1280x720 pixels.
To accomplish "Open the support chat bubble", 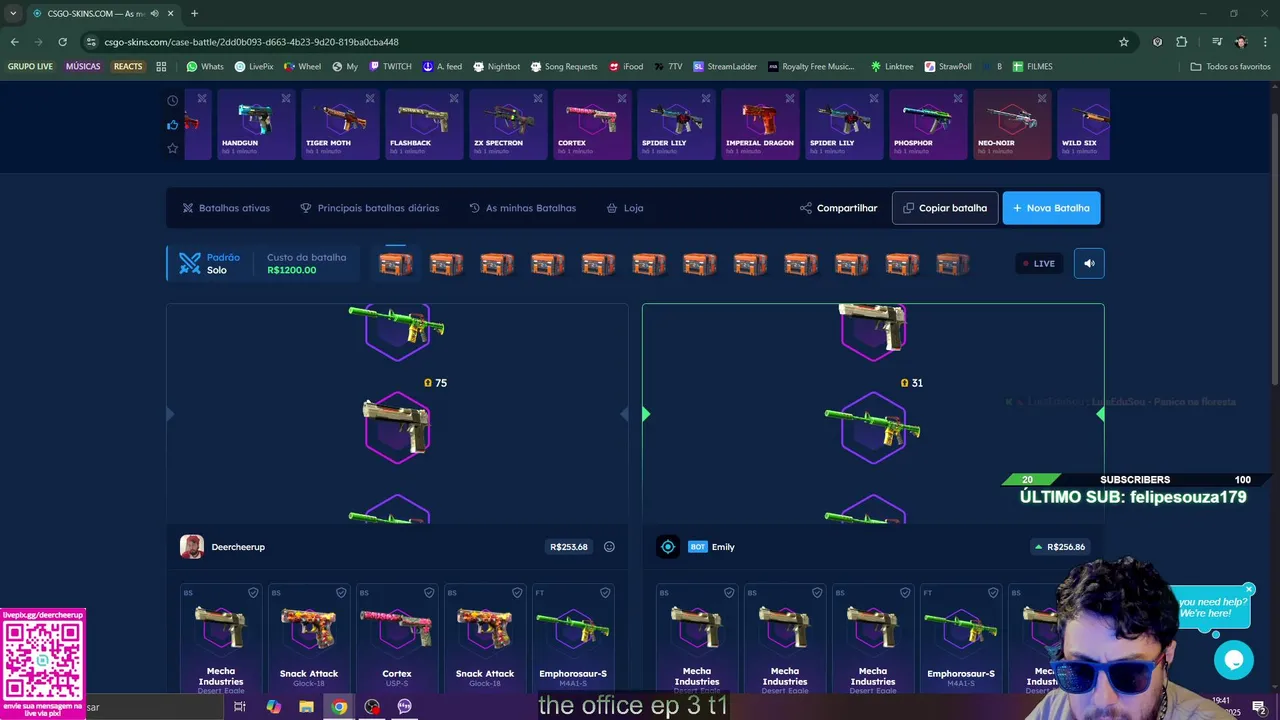I will [1233, 660].
